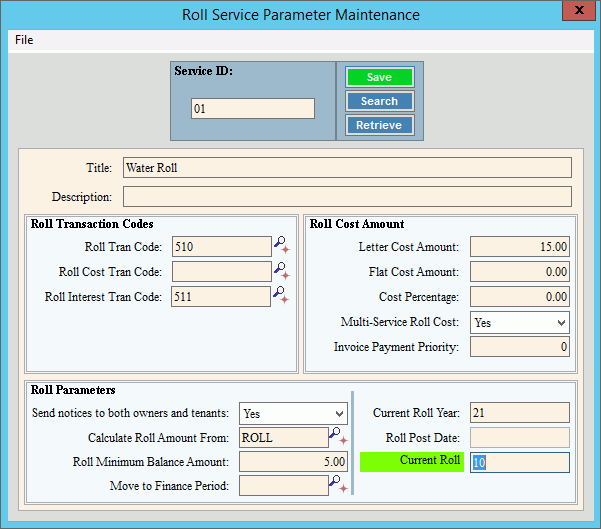The width and height of the screenshot is (601, 529).
Task: Click the green Current Roll label
Action: (x=412, y=462)
